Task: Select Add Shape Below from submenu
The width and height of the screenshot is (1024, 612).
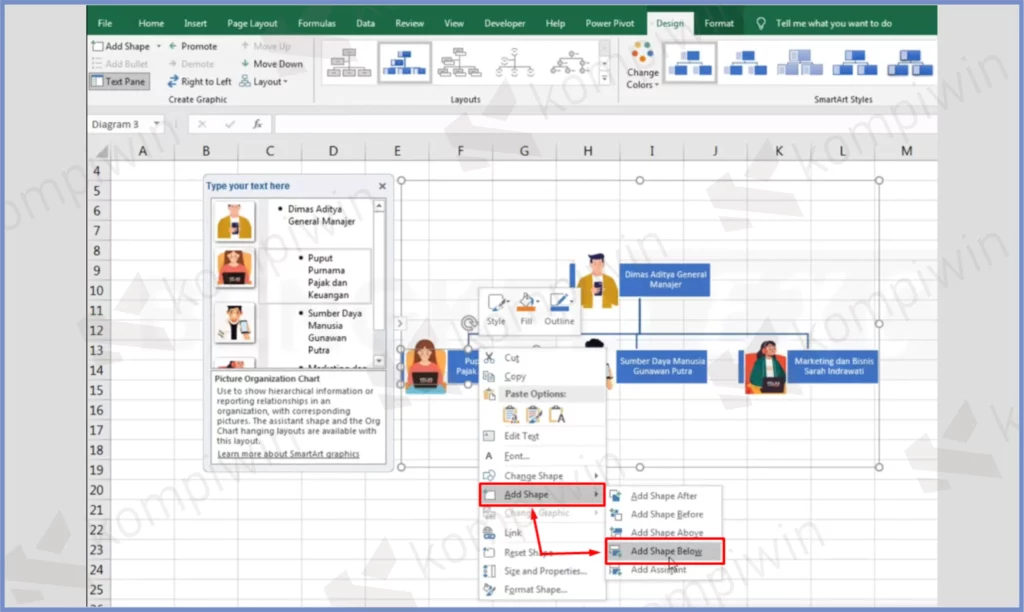Action: (x=665, y=552)
